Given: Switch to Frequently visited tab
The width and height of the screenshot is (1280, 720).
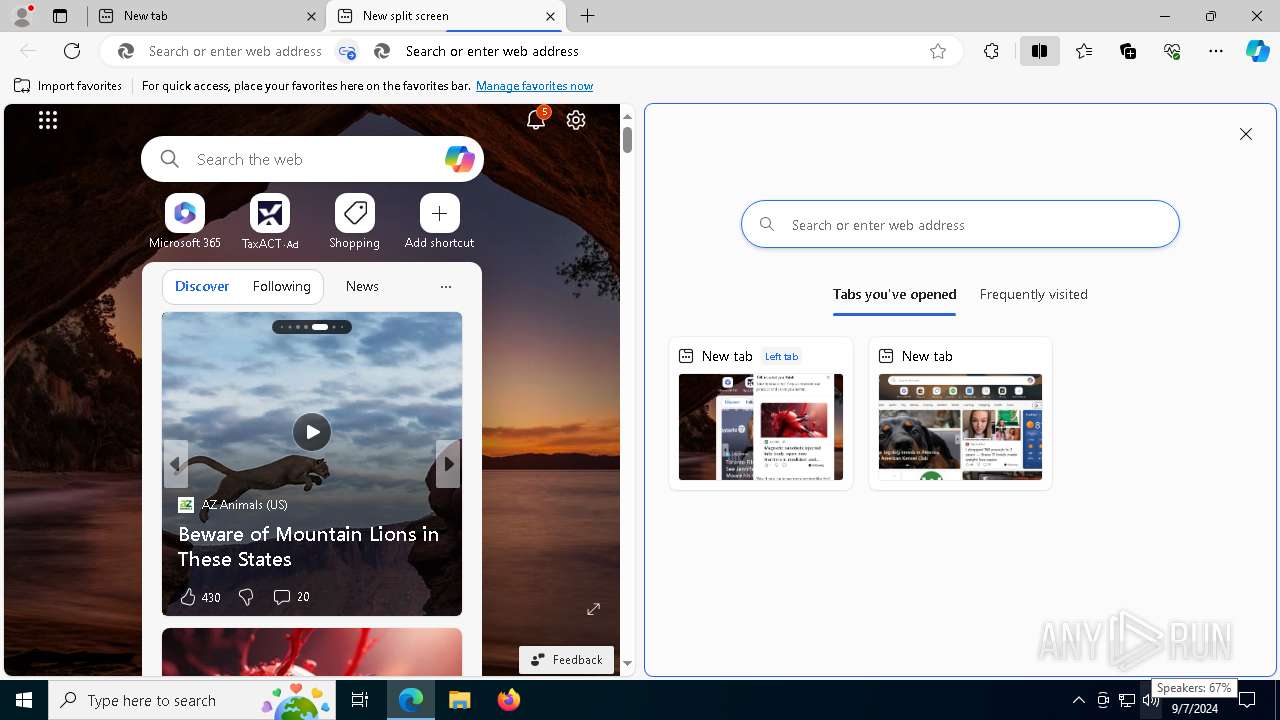Looking at the screenshot, I should 1034,295.
